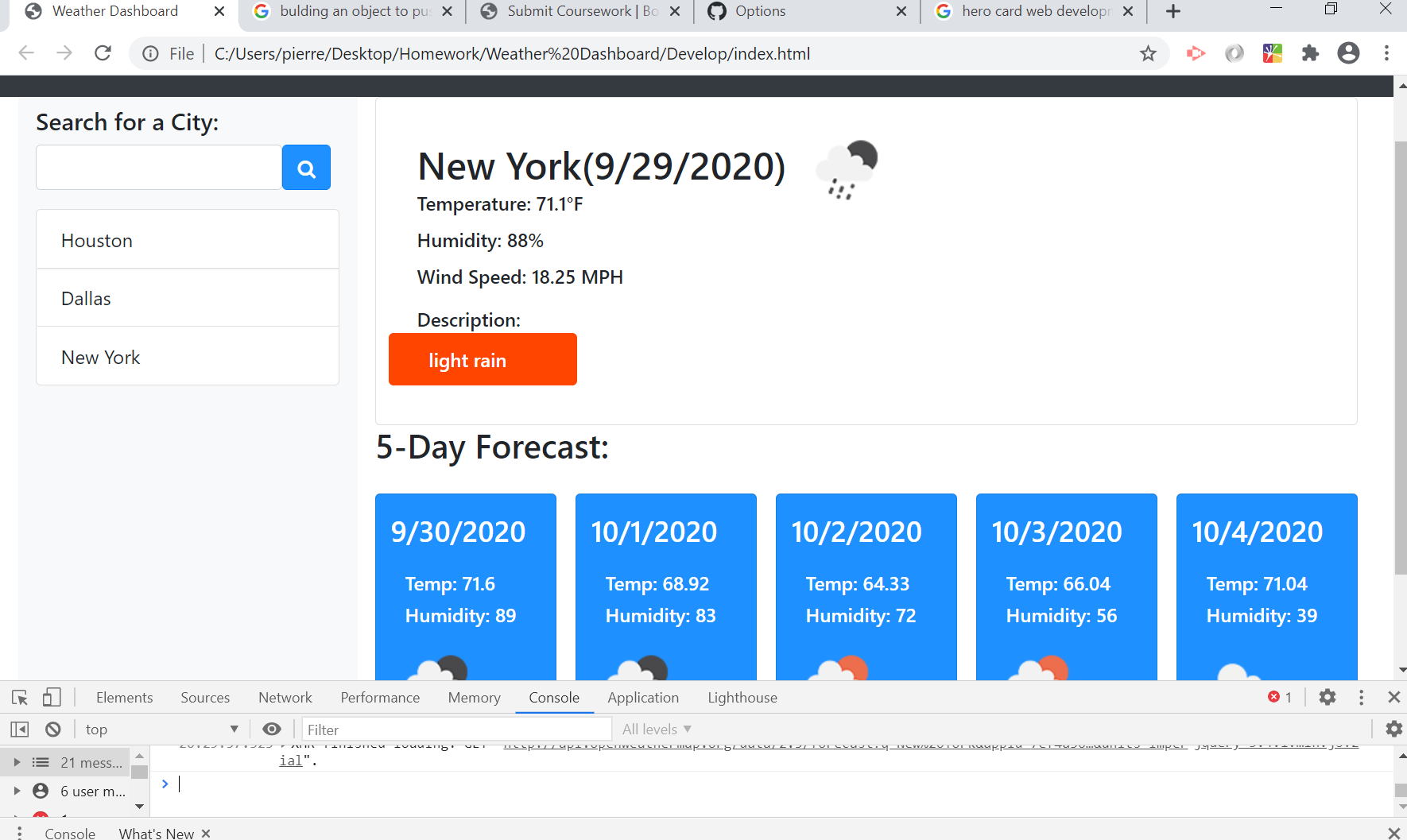Toggle the device toolbar emulation icon
The image size is (1407, 840).
tap(52, 697)
